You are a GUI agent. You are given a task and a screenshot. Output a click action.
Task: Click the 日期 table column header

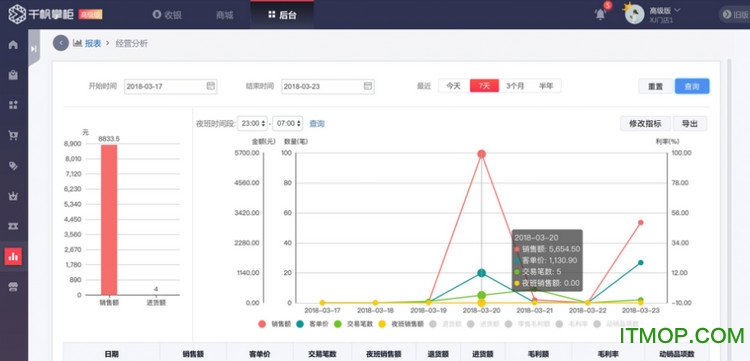click(111, 354)
